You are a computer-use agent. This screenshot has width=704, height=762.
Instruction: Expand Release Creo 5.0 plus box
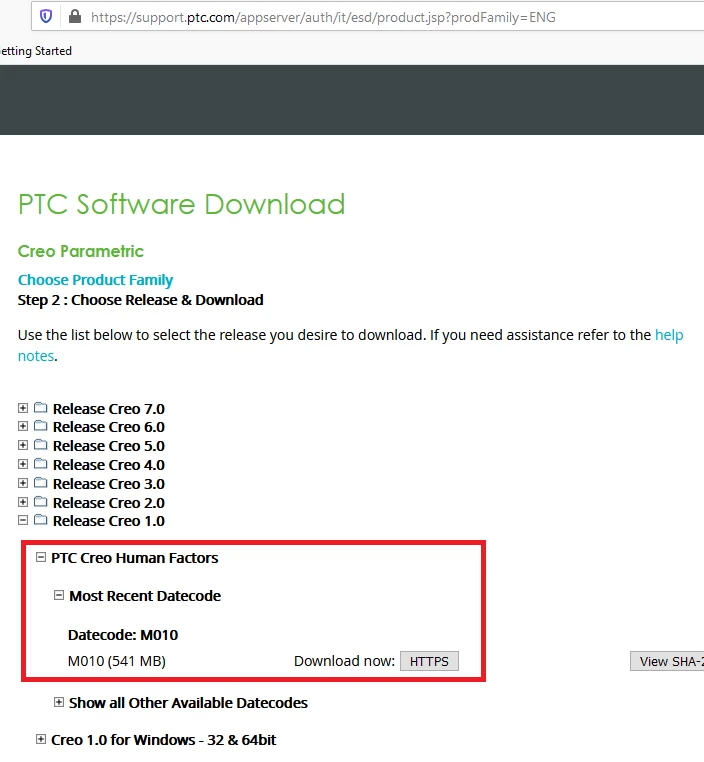coord(23,445)
